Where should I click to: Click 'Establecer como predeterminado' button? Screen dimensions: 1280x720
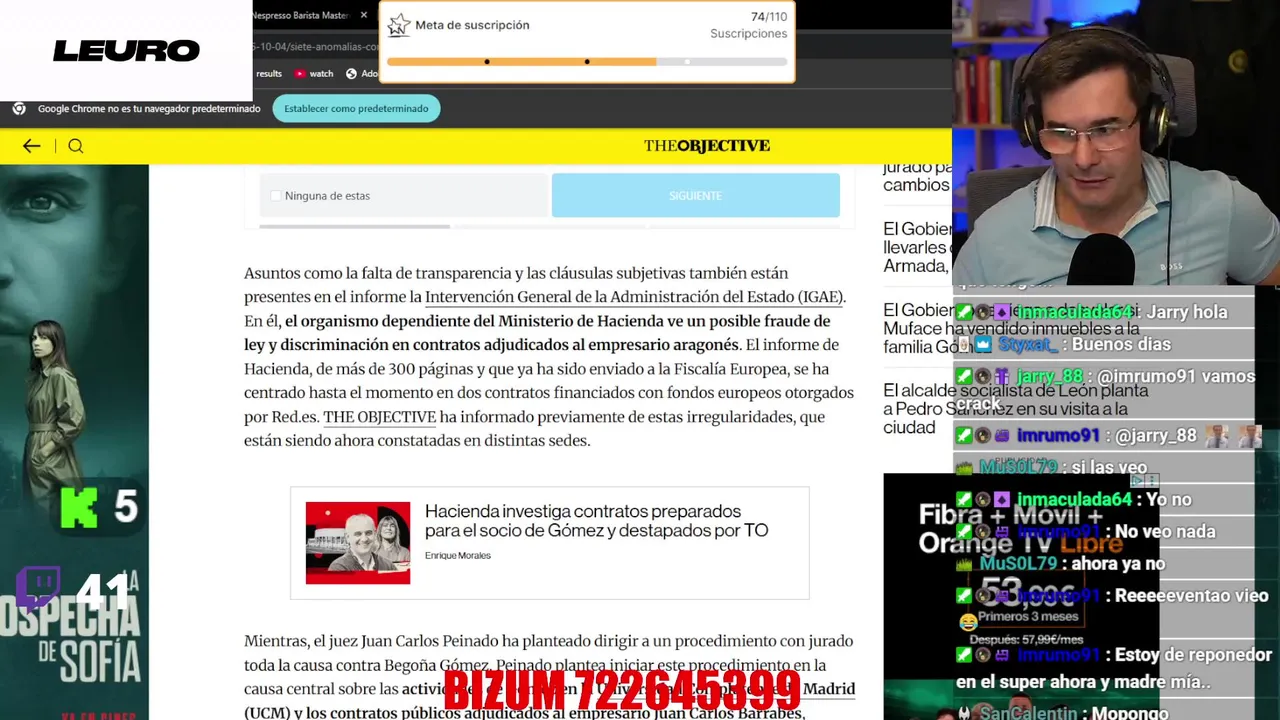point(356,109)
